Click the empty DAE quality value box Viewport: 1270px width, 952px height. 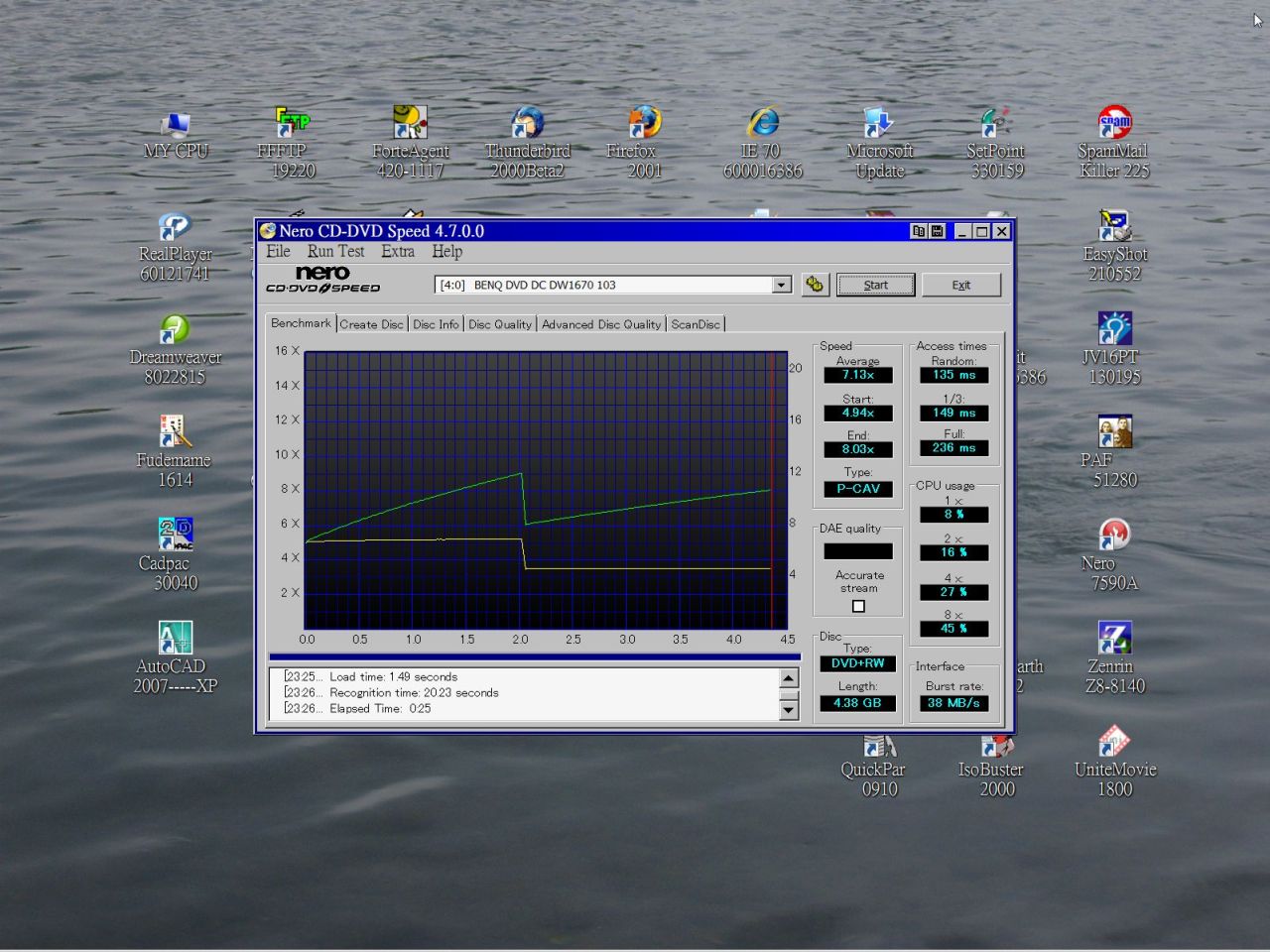[x=858, y=551]
